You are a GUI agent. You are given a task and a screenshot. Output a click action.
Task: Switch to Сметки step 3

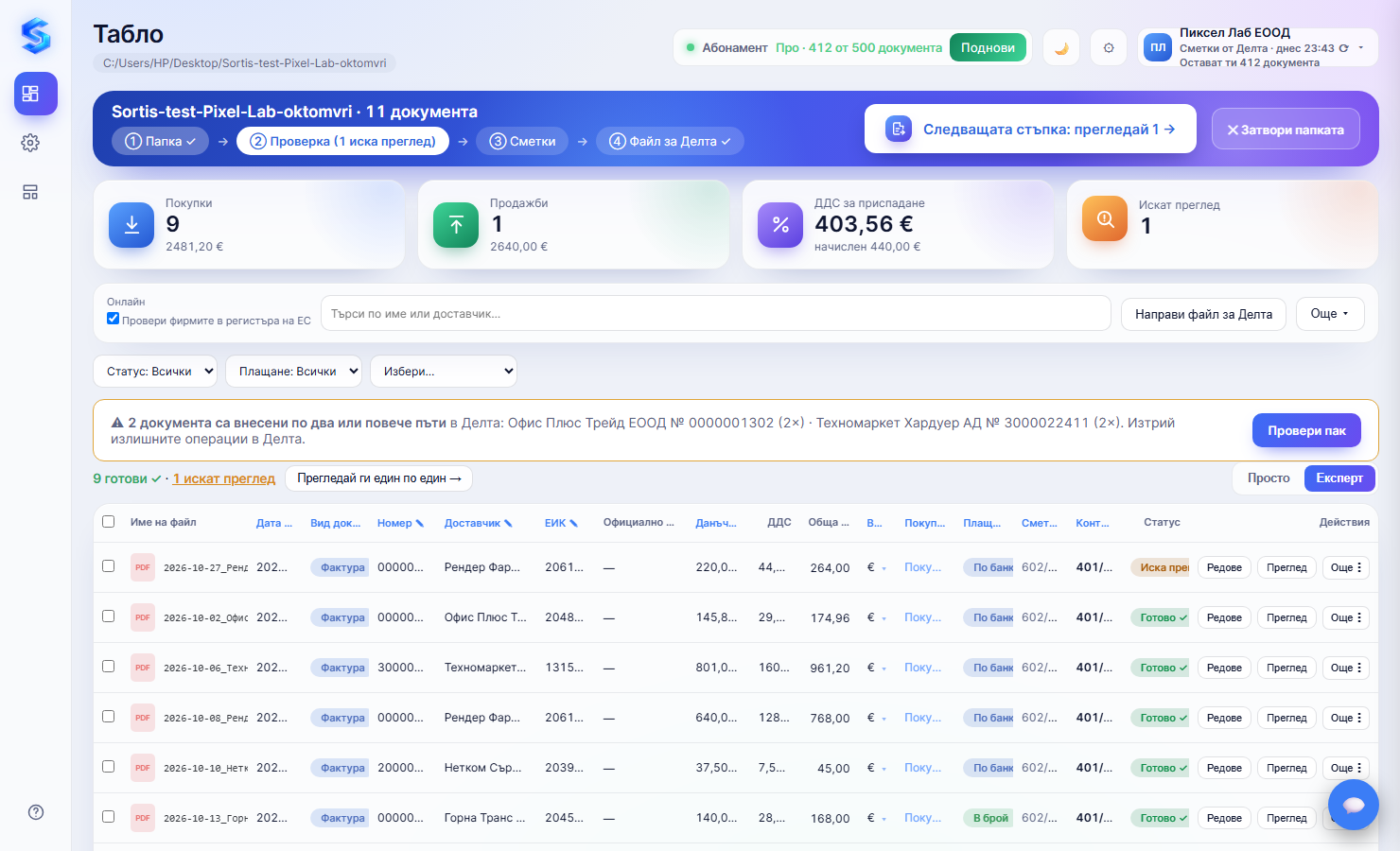coord(523,141)
